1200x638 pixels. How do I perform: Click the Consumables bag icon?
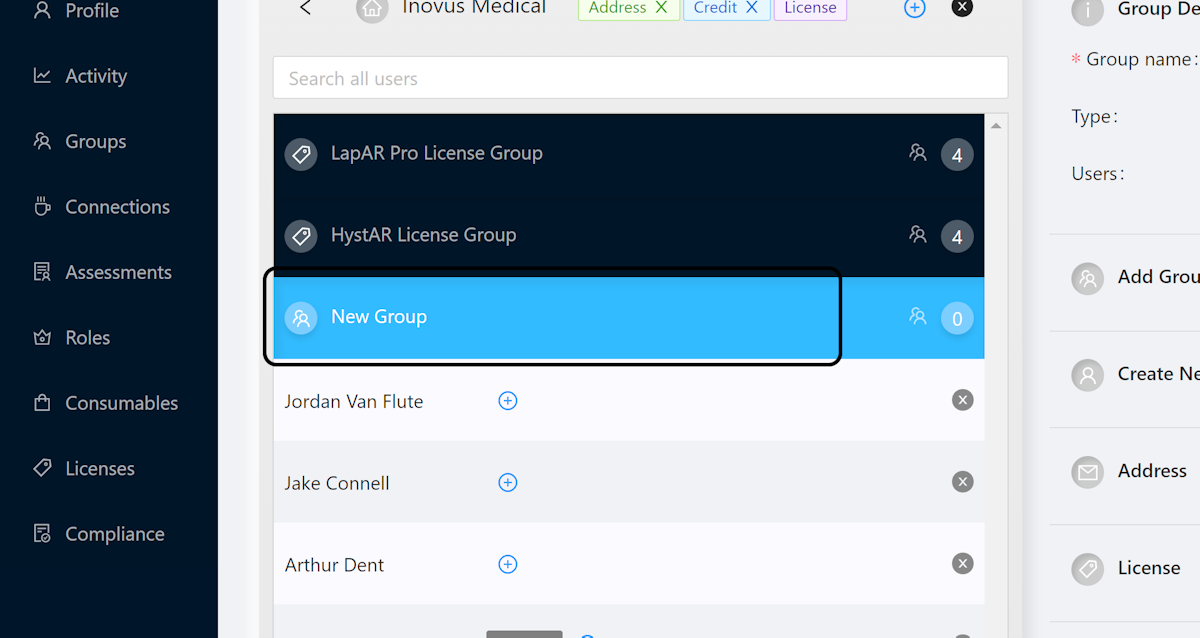pos(42,403)
